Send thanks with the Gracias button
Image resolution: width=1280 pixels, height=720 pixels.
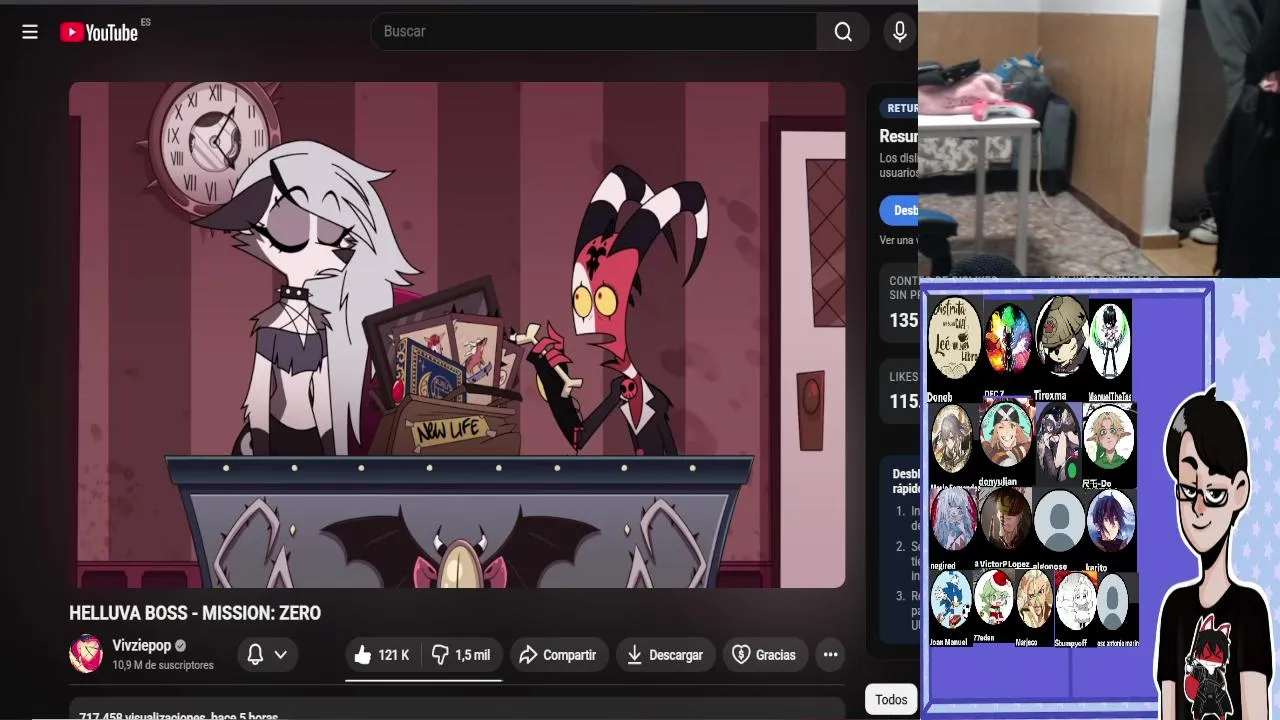click(765, 655)
